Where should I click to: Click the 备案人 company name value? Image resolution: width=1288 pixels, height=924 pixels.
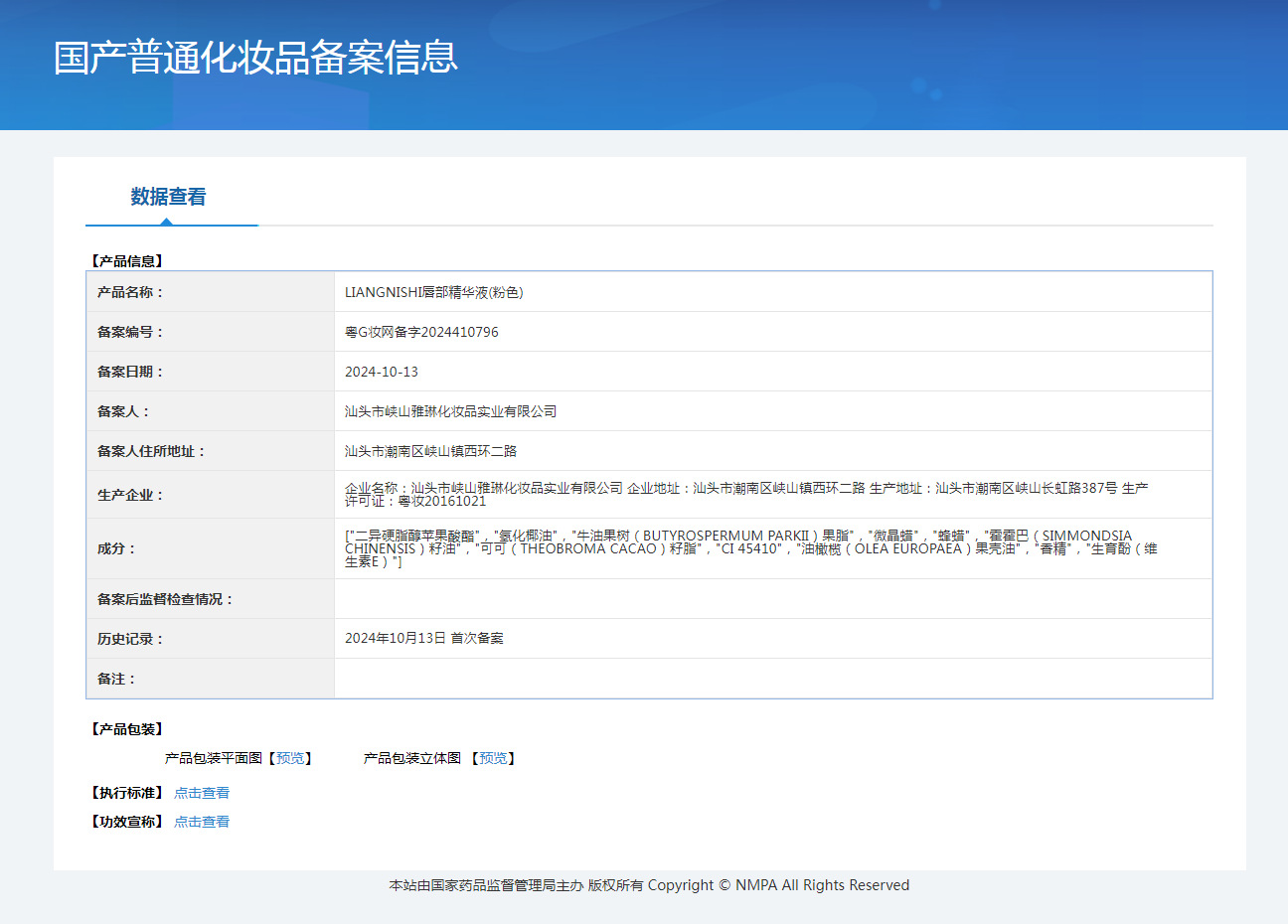[450, 411]
